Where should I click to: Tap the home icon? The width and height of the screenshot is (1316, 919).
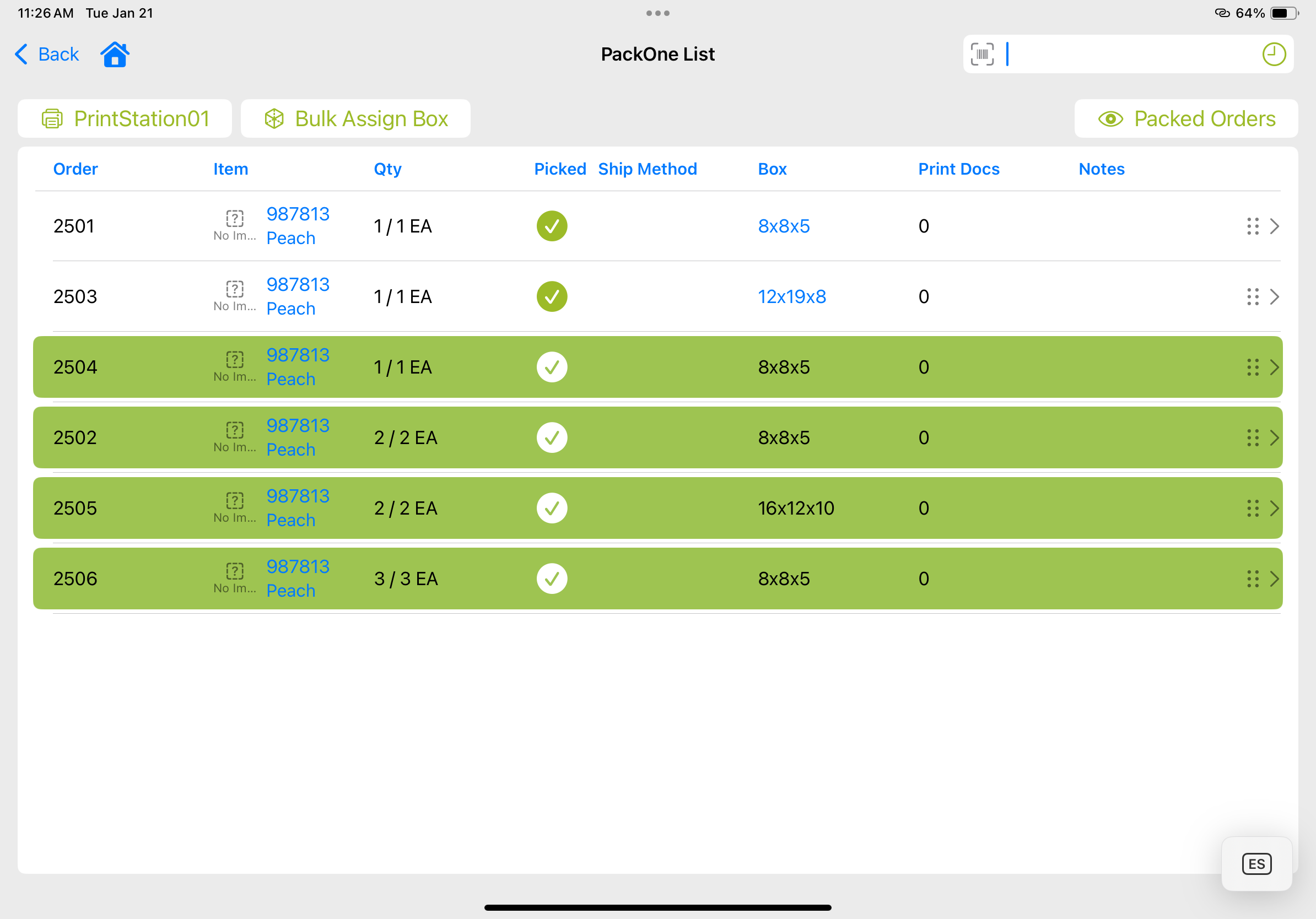[115, 55]
